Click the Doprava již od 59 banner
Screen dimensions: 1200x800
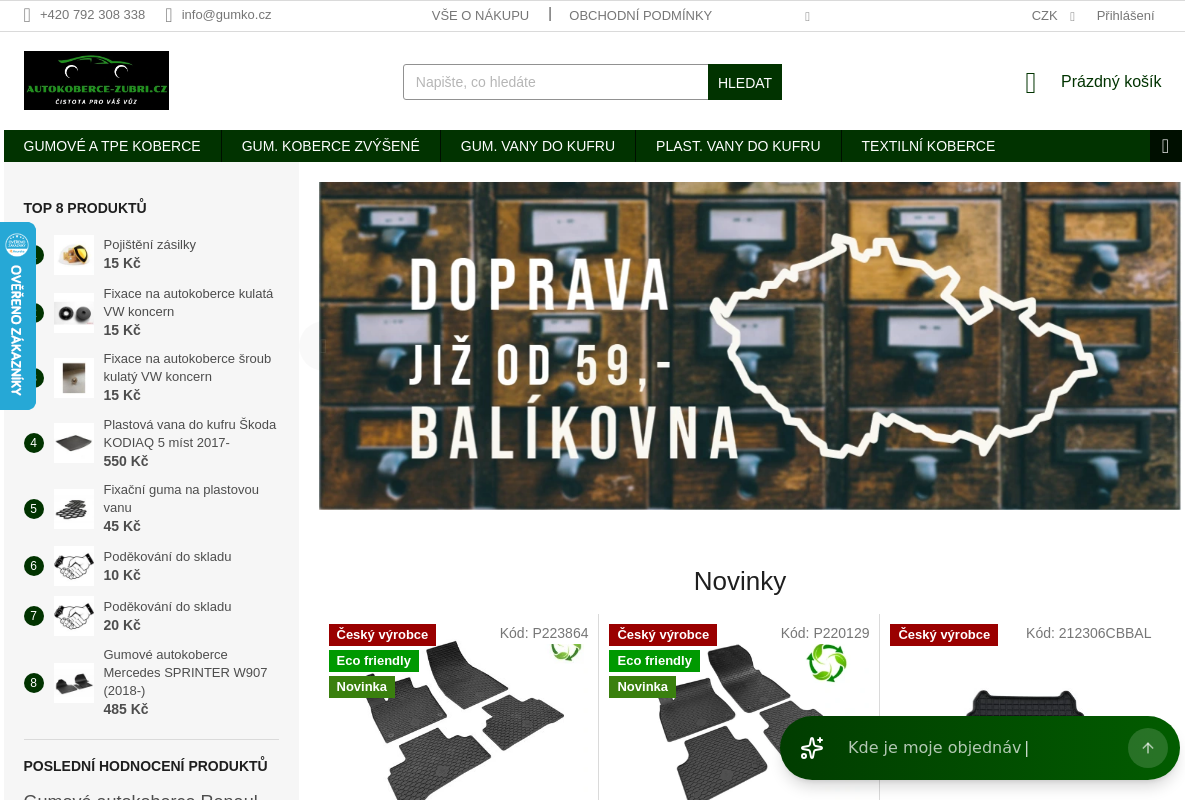tap(750, 346)
